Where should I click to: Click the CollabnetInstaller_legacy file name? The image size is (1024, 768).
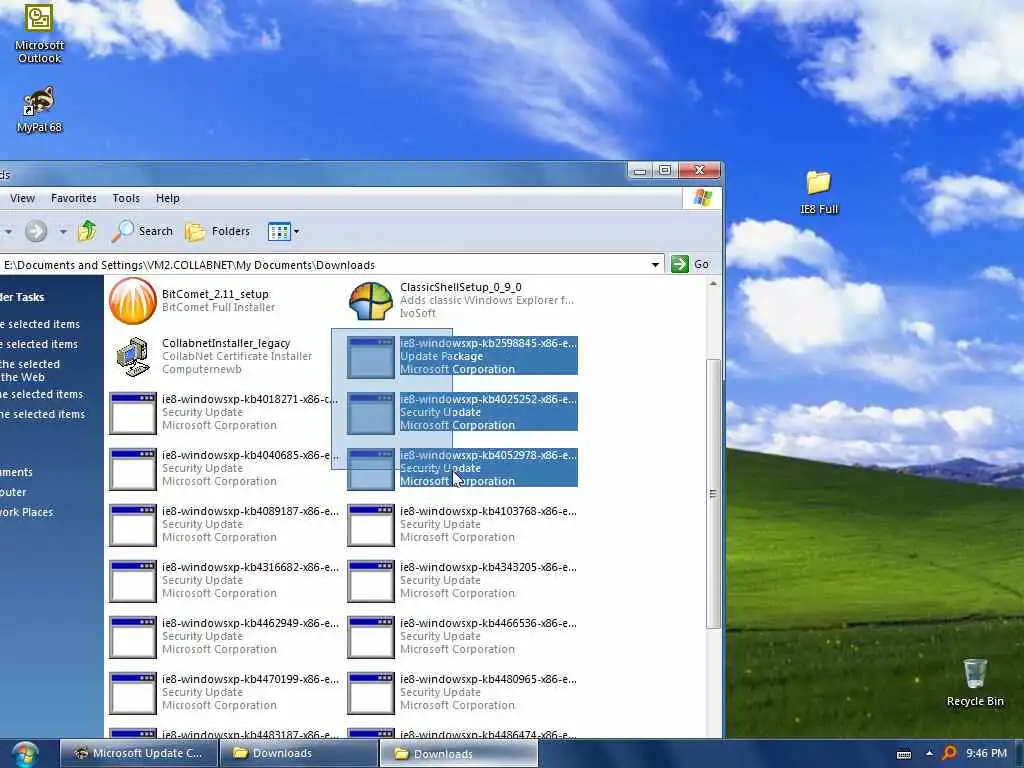[226, 343]
